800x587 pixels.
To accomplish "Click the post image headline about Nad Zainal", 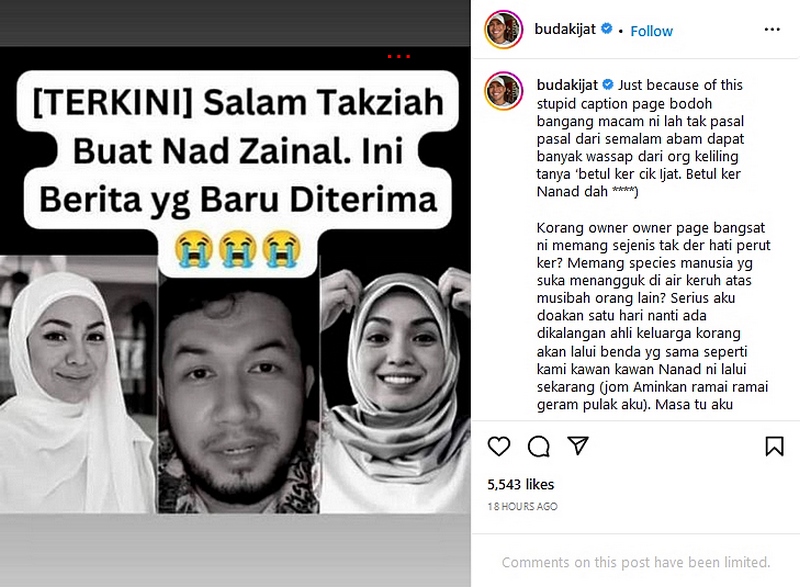I will click(x=238, y=151).
